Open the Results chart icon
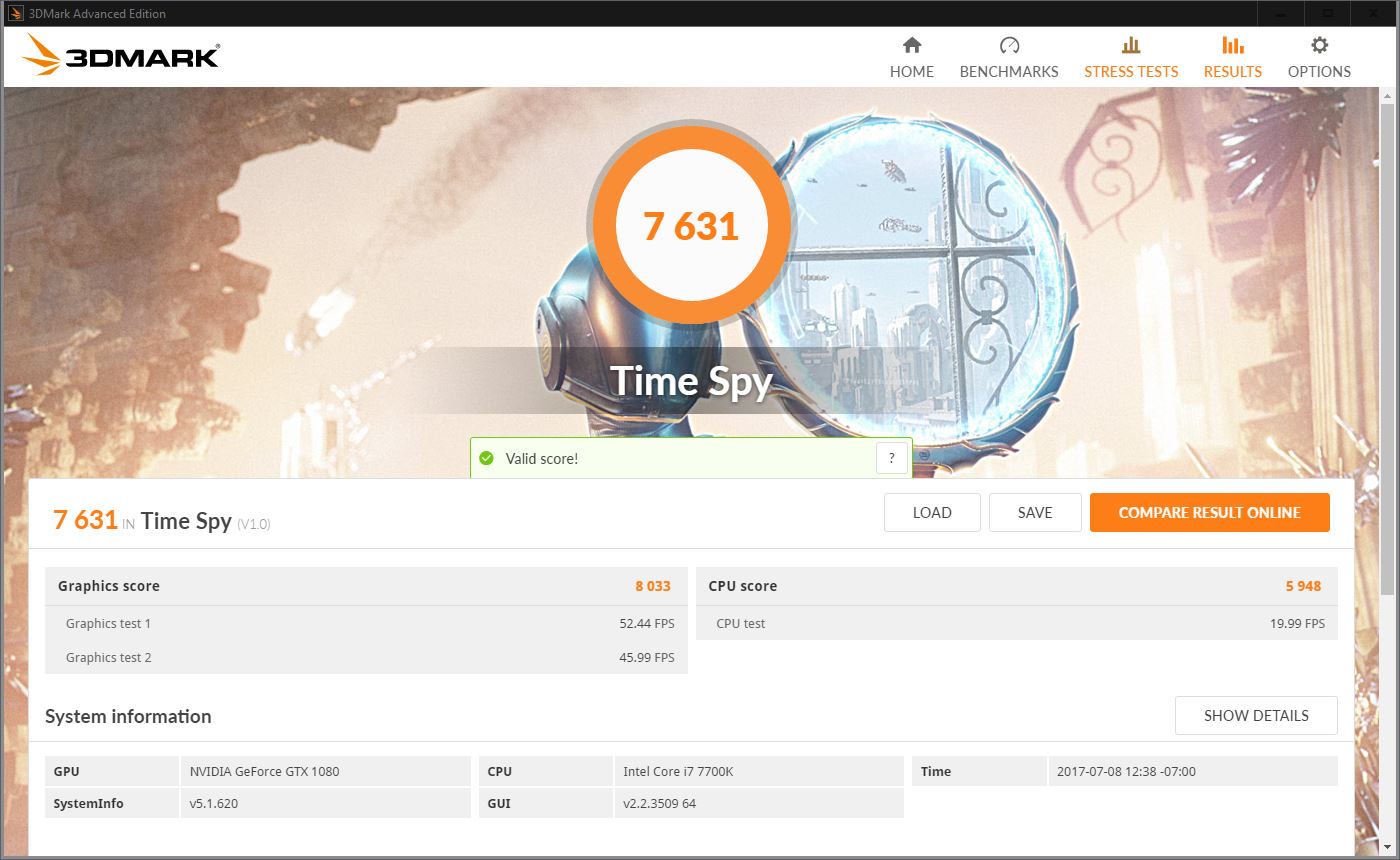This screenshot has width=1400, height=860. tap(1233, 45)
